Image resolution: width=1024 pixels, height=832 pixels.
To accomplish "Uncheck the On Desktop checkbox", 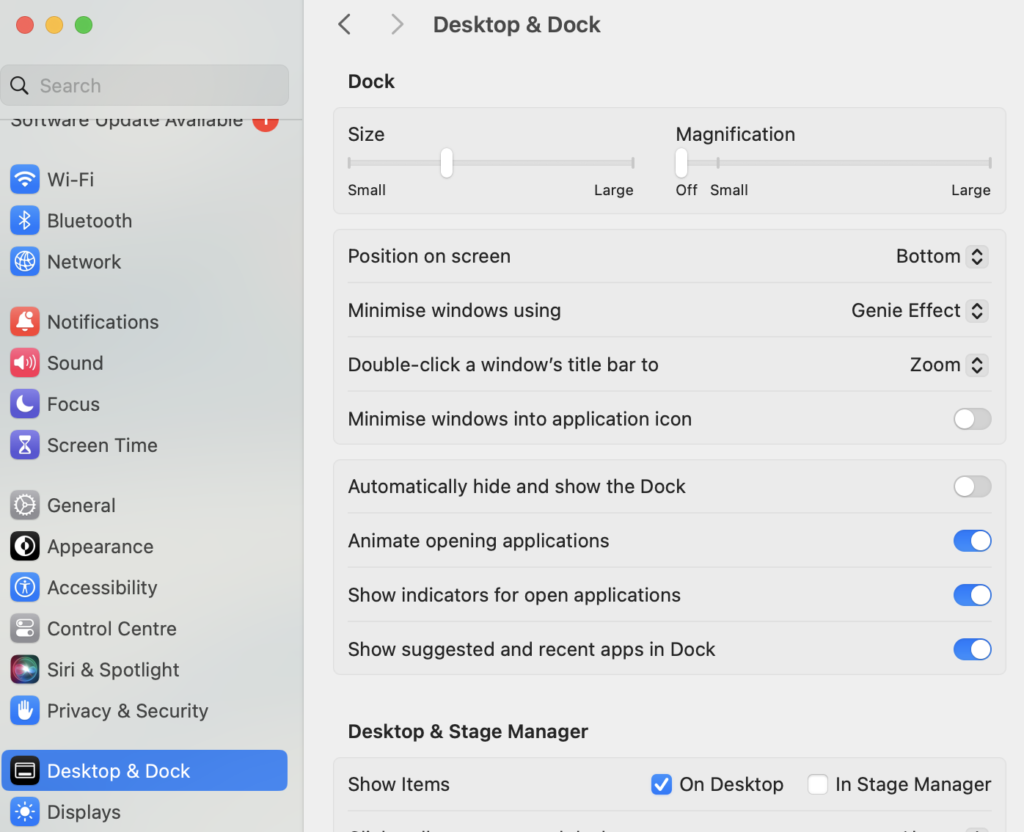I will (x=661, y=784).
